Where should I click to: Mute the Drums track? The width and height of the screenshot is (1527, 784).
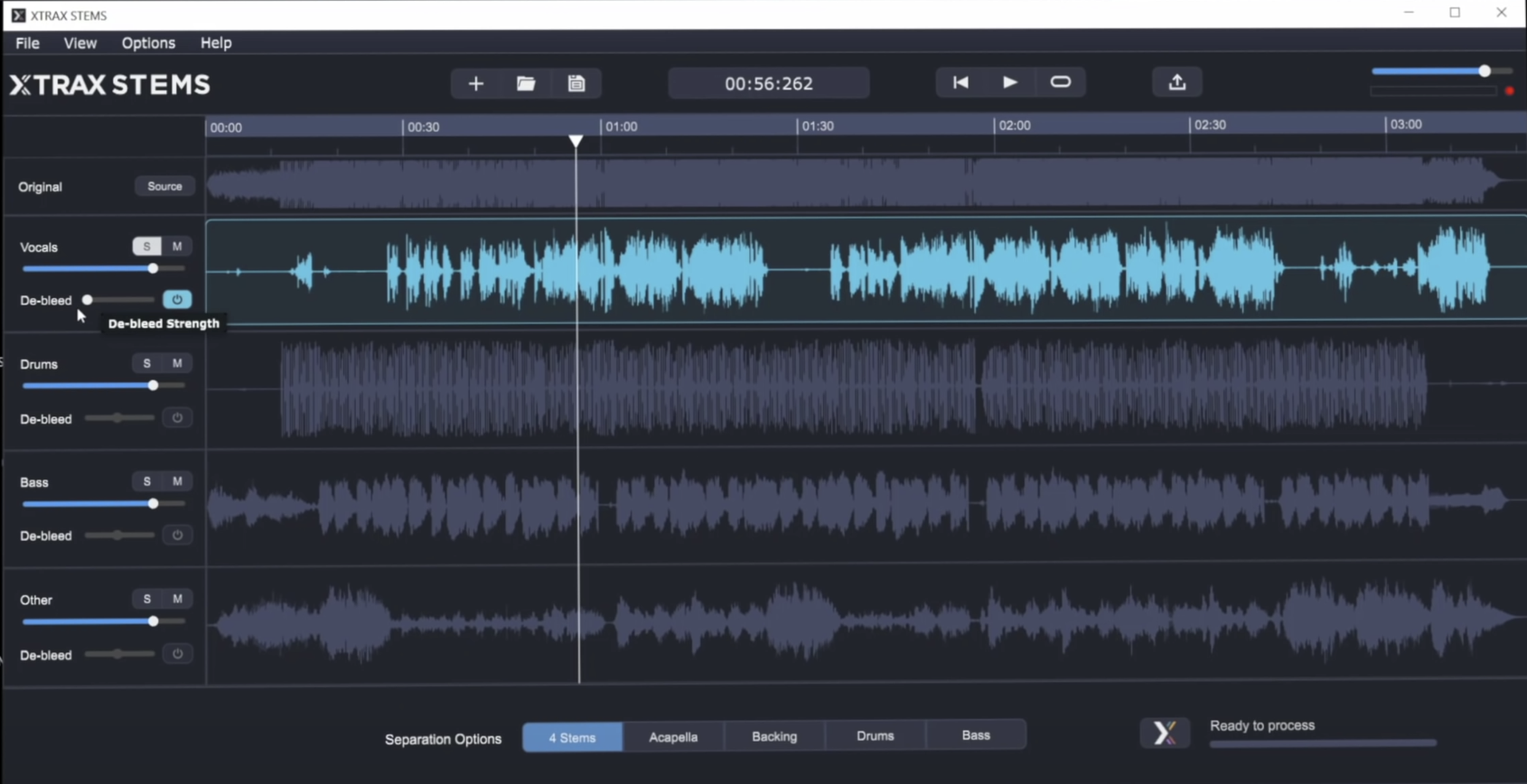(177, 363)
